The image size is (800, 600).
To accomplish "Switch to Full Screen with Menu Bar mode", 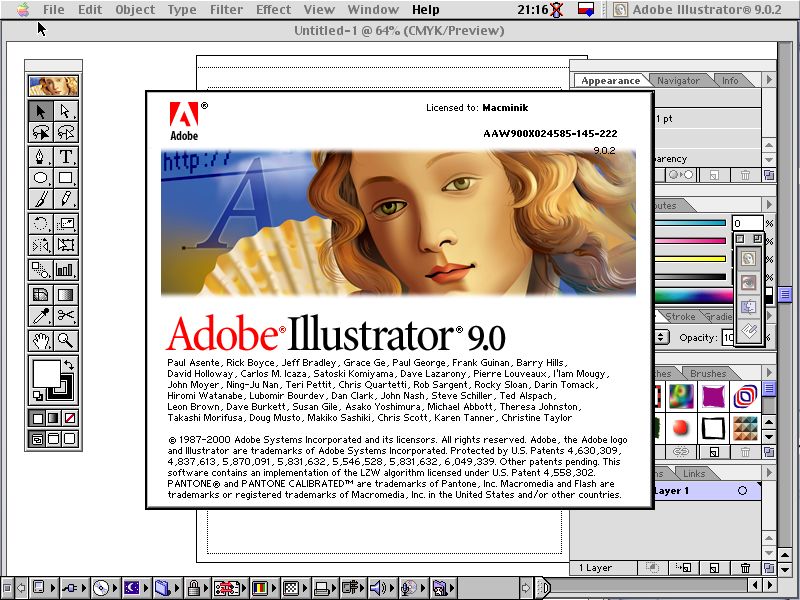I will point(54,439).
